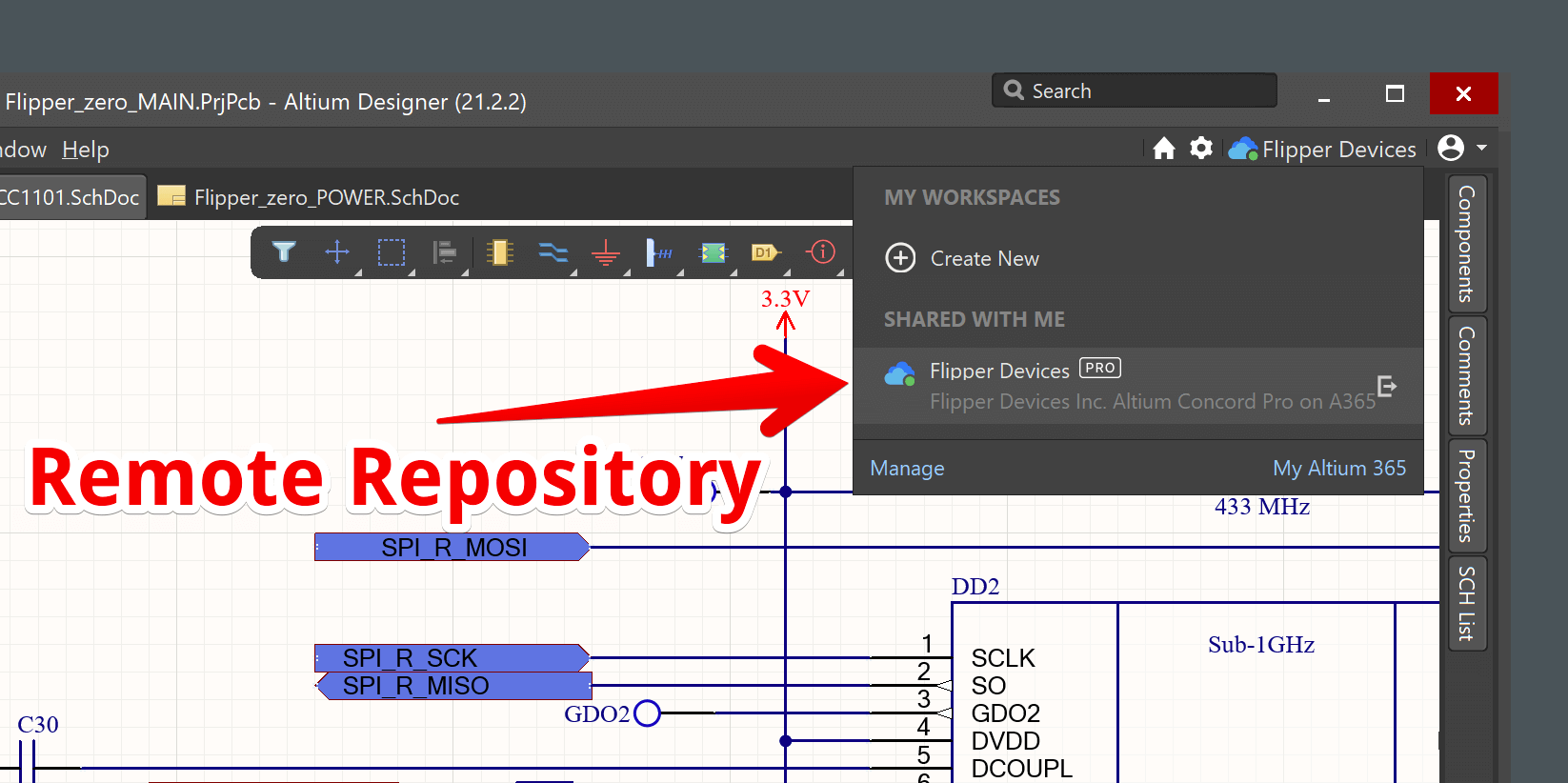Pick the GND power port tool

click(x=606, y=252)
